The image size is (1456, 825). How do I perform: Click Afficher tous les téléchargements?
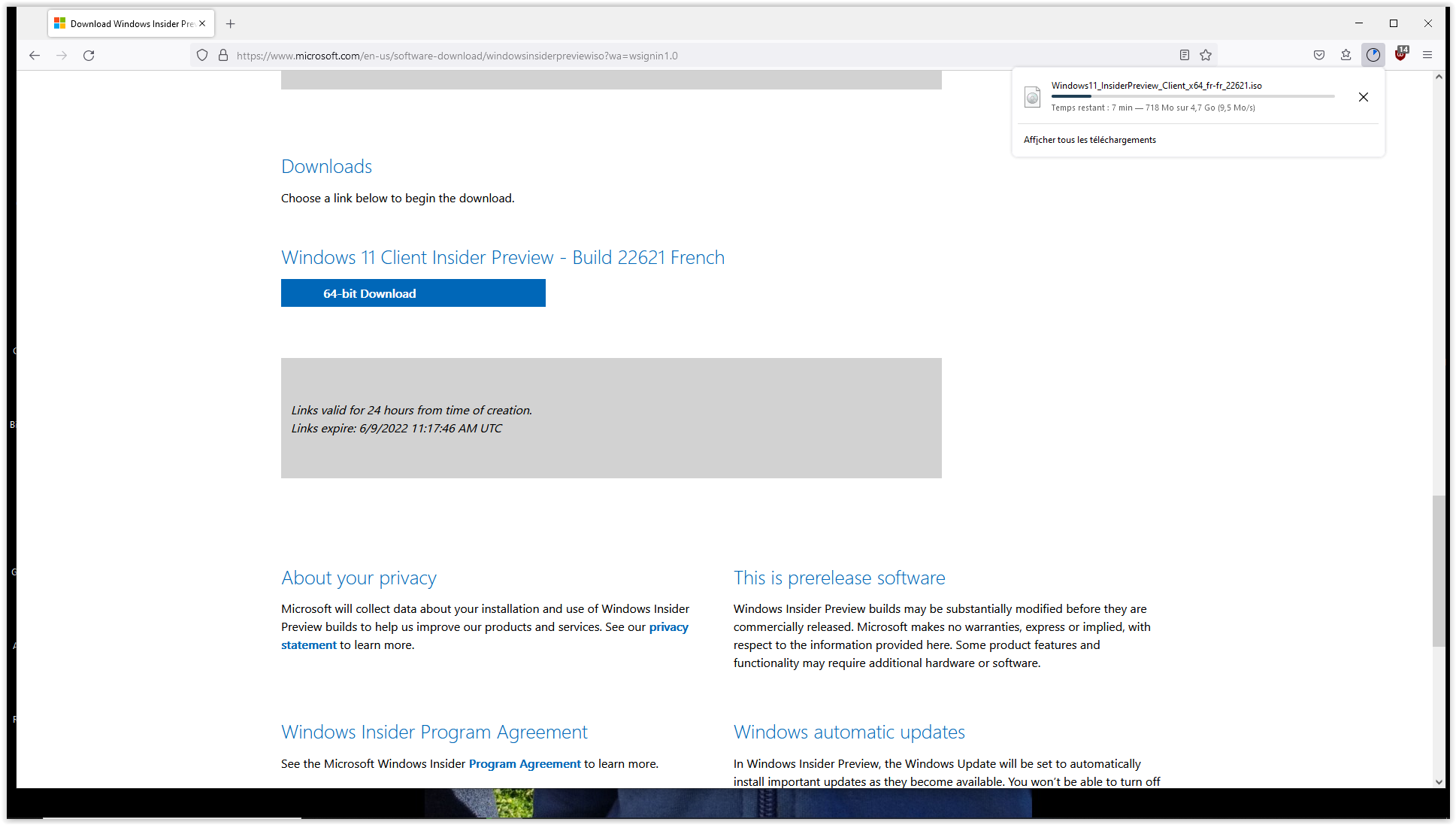pos(1089,140)
